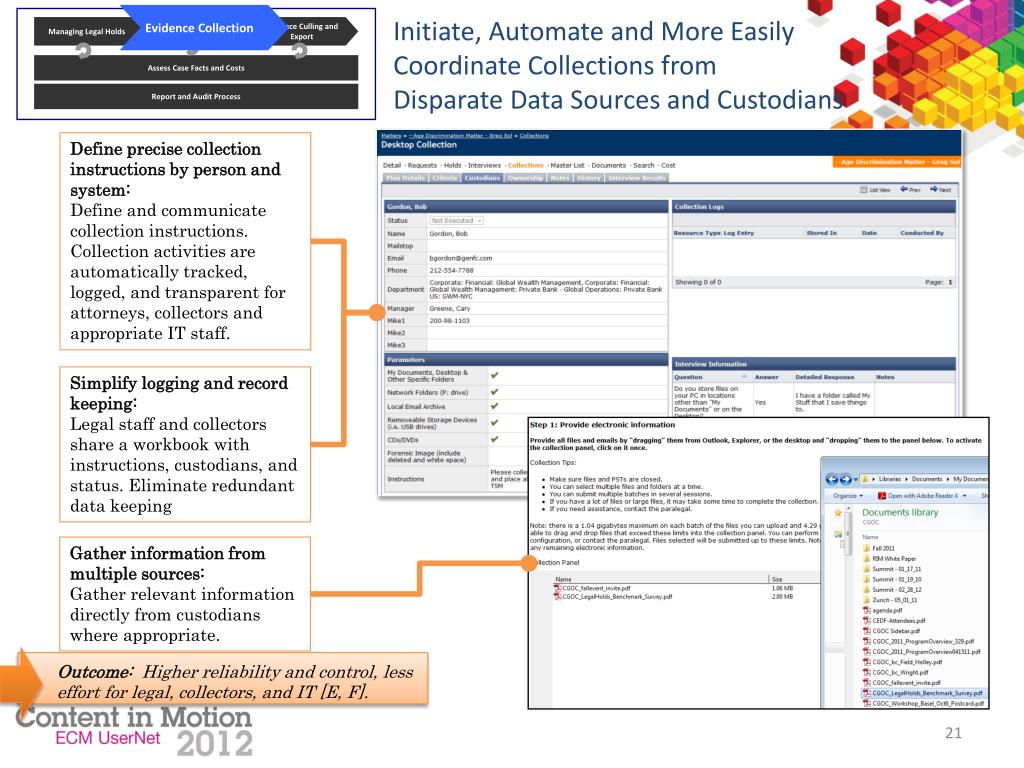Switch to Ownership tab
Image resolution: width=1024 pixels, height=768 pixels.
[x=525, y=178]
